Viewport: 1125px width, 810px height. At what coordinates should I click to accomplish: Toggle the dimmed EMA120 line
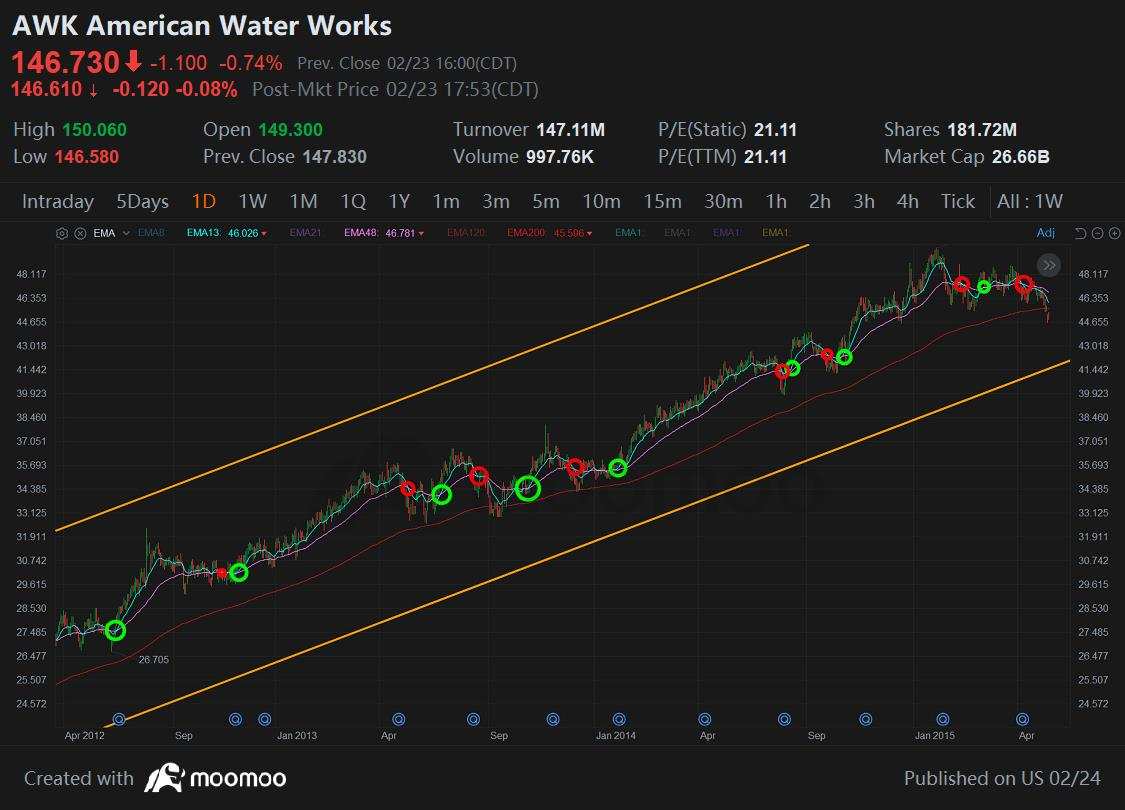tap(466, 232)
